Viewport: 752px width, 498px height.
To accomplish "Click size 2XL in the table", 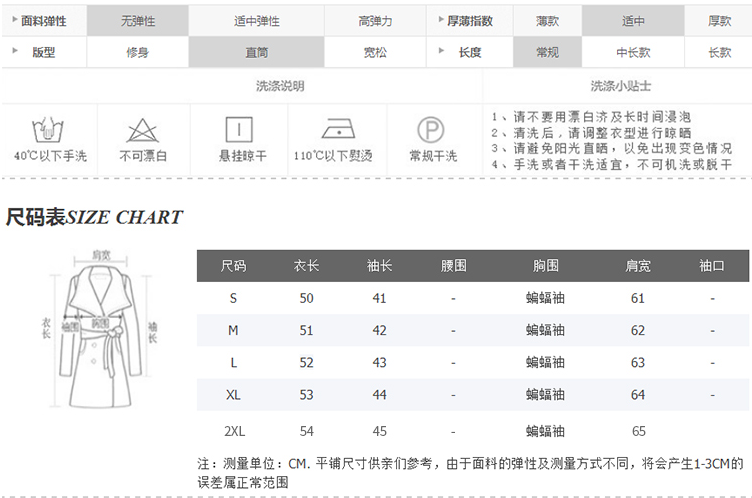I will (235, 431).
